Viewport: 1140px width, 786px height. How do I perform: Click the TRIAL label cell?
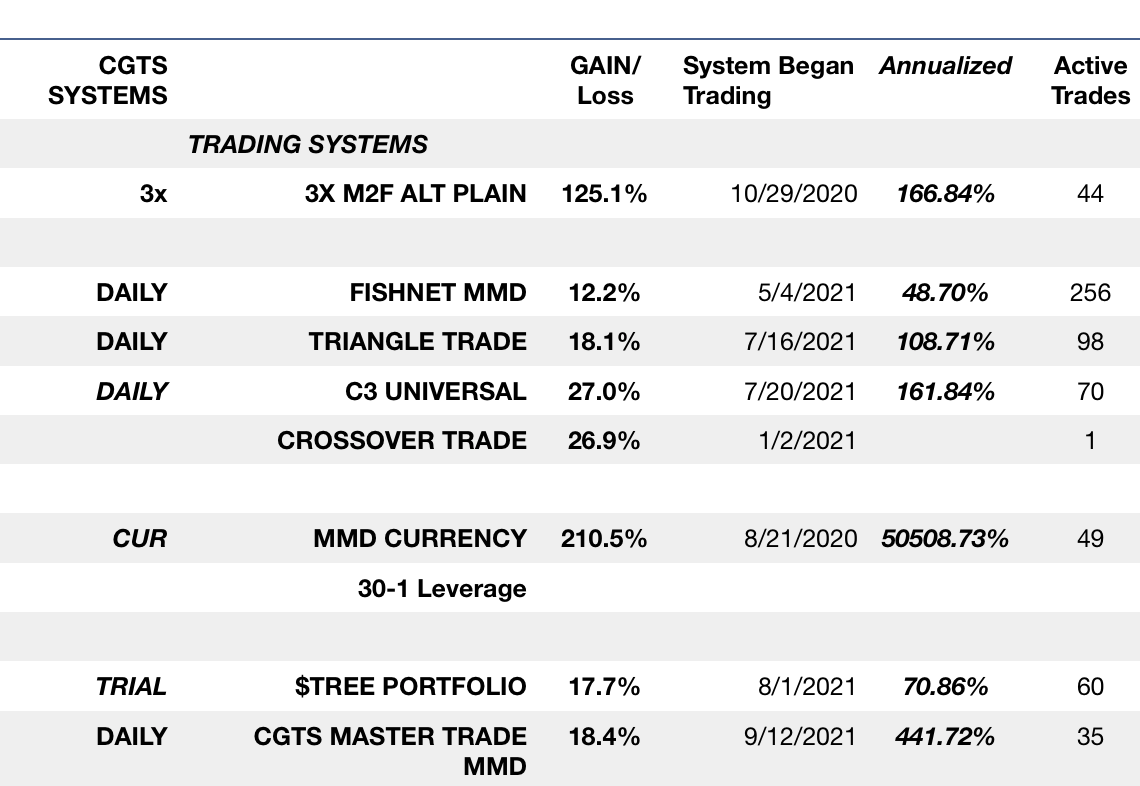(x=131, y=687)
